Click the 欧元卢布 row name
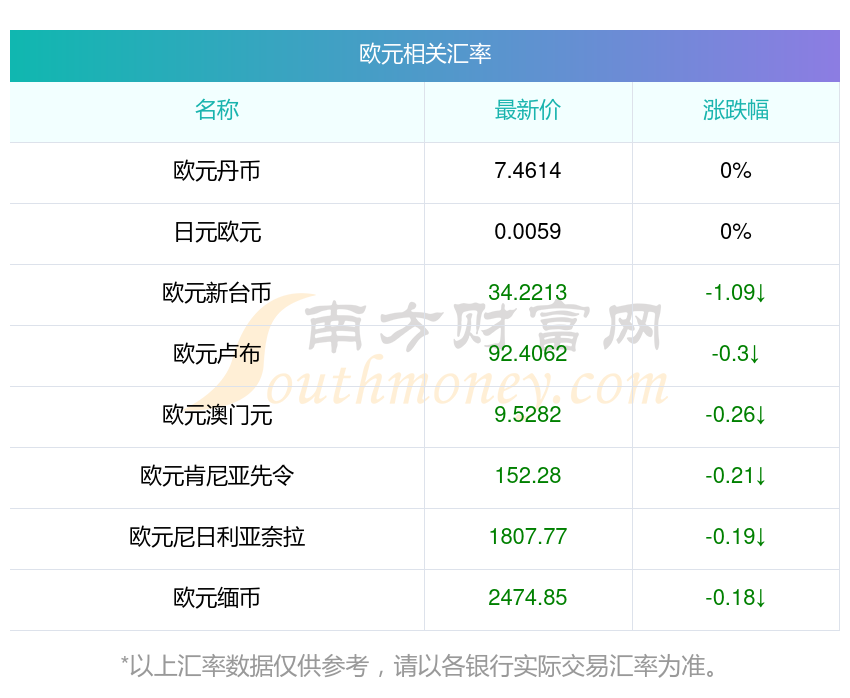This screenshot has width=850, height=698. coord(217,354)
